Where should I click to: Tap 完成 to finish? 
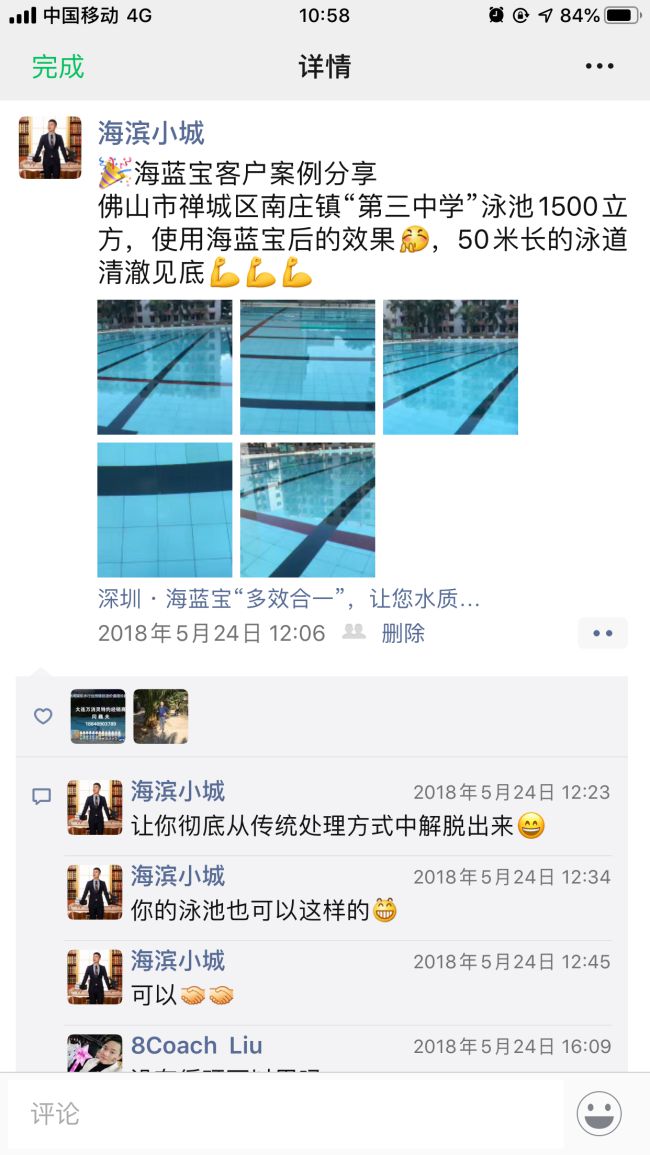(58, 66)
